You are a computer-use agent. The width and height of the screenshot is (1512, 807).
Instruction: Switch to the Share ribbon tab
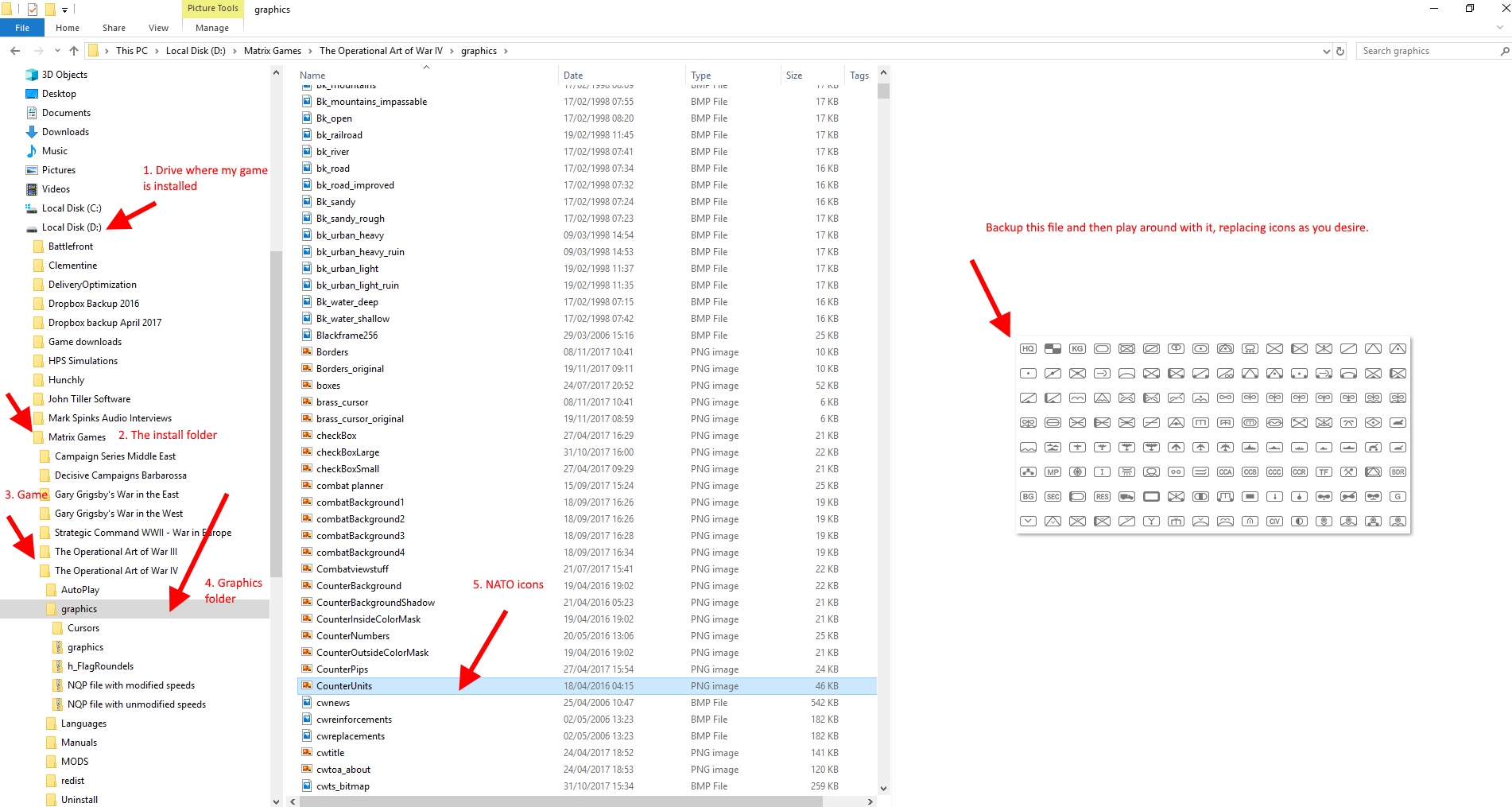pyautogui.click(x=114, y=28)
